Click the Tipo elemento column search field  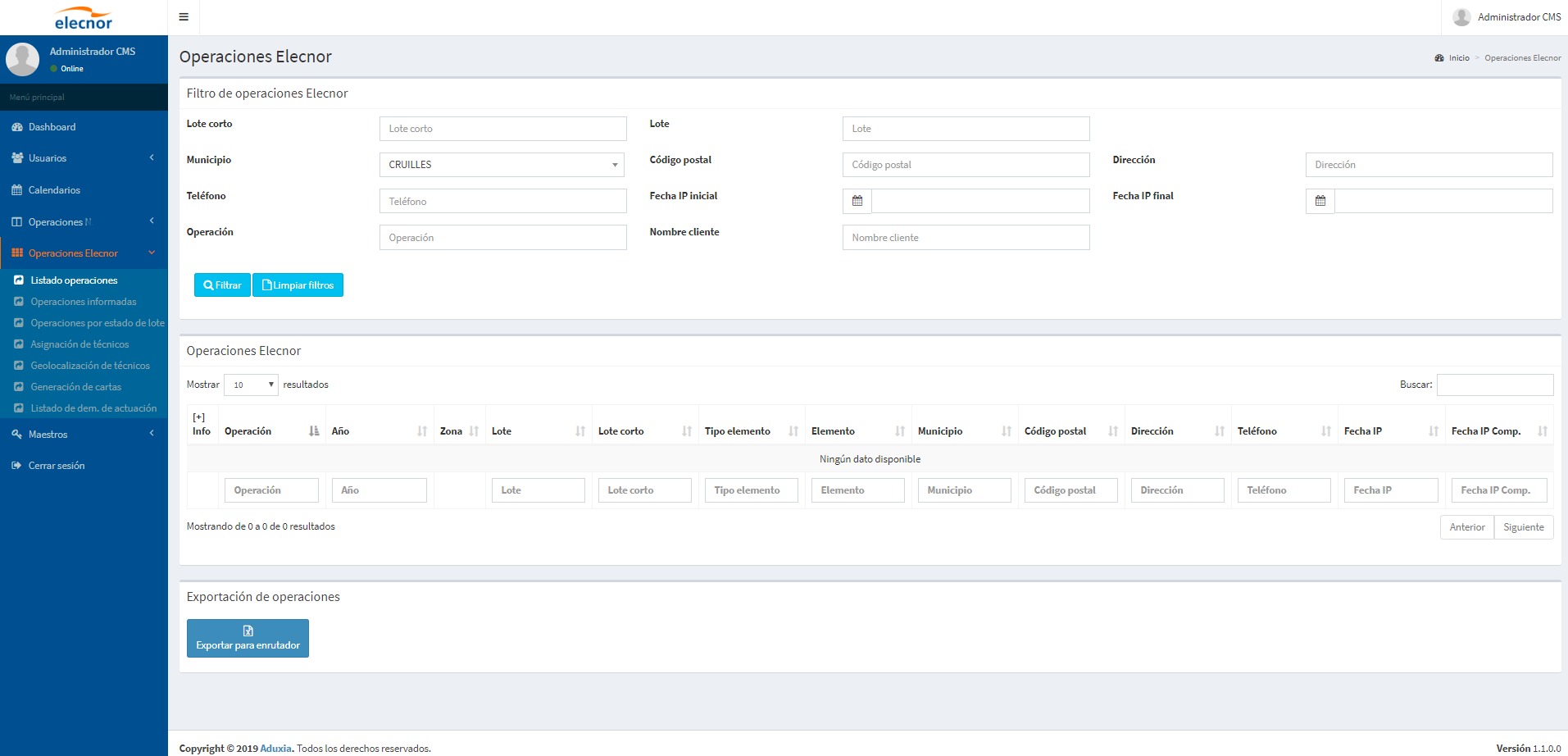point(752,490)
